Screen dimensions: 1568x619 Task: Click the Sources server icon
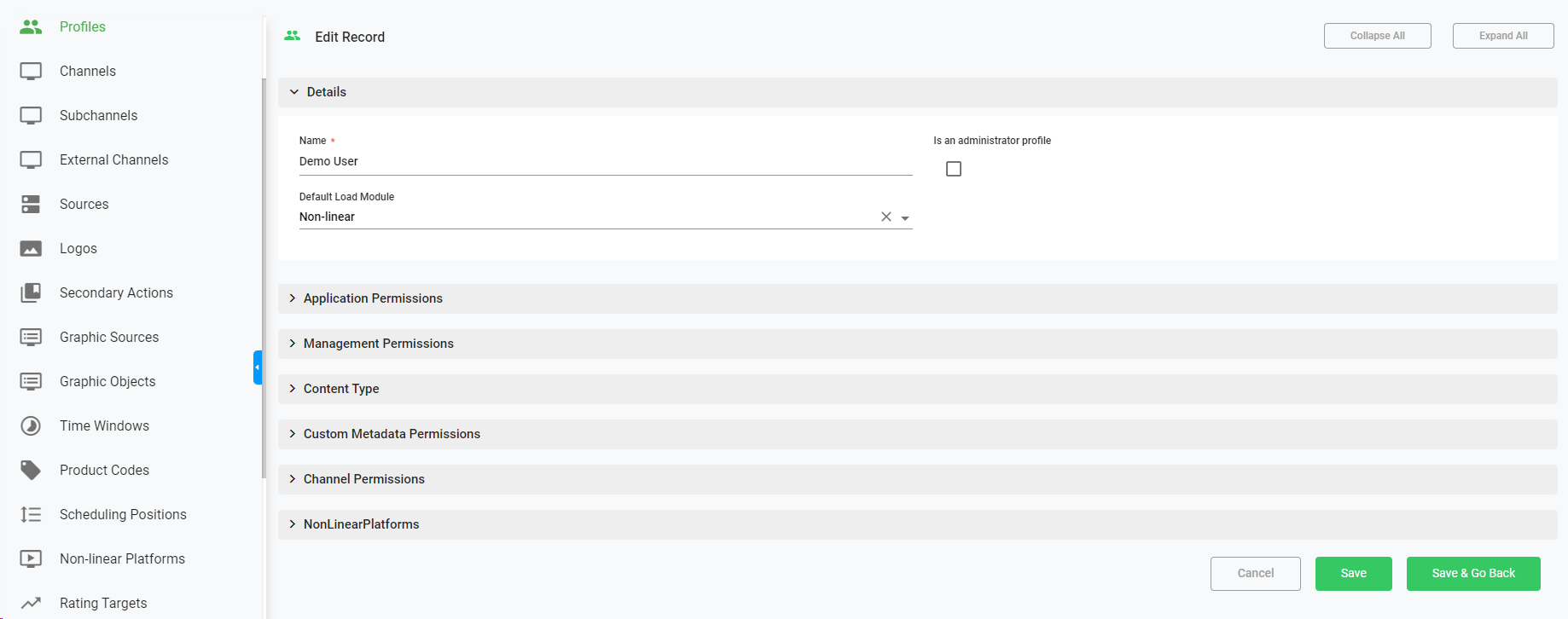click(31, 205)
